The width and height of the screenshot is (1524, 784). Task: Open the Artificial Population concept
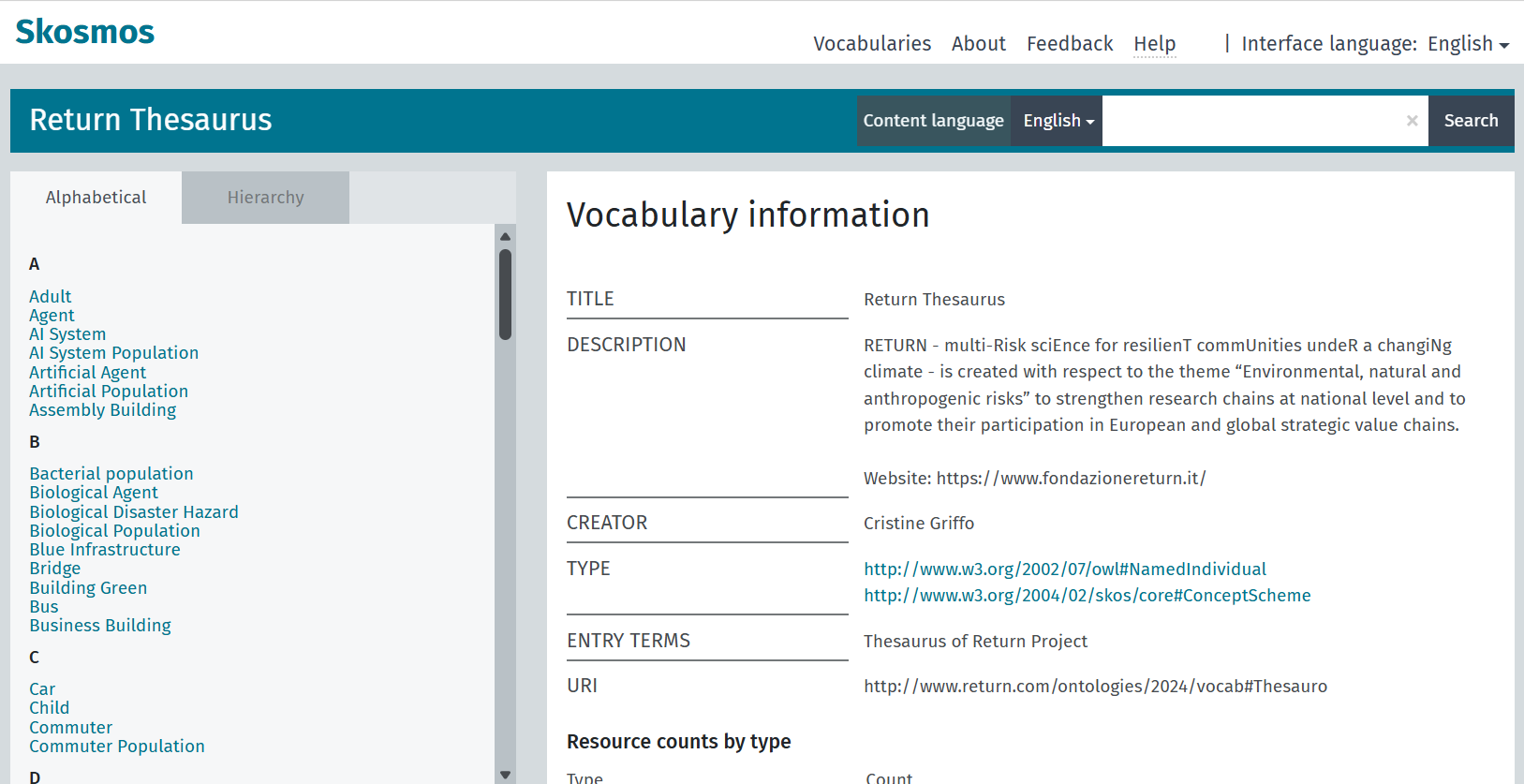tap(109, 392)
